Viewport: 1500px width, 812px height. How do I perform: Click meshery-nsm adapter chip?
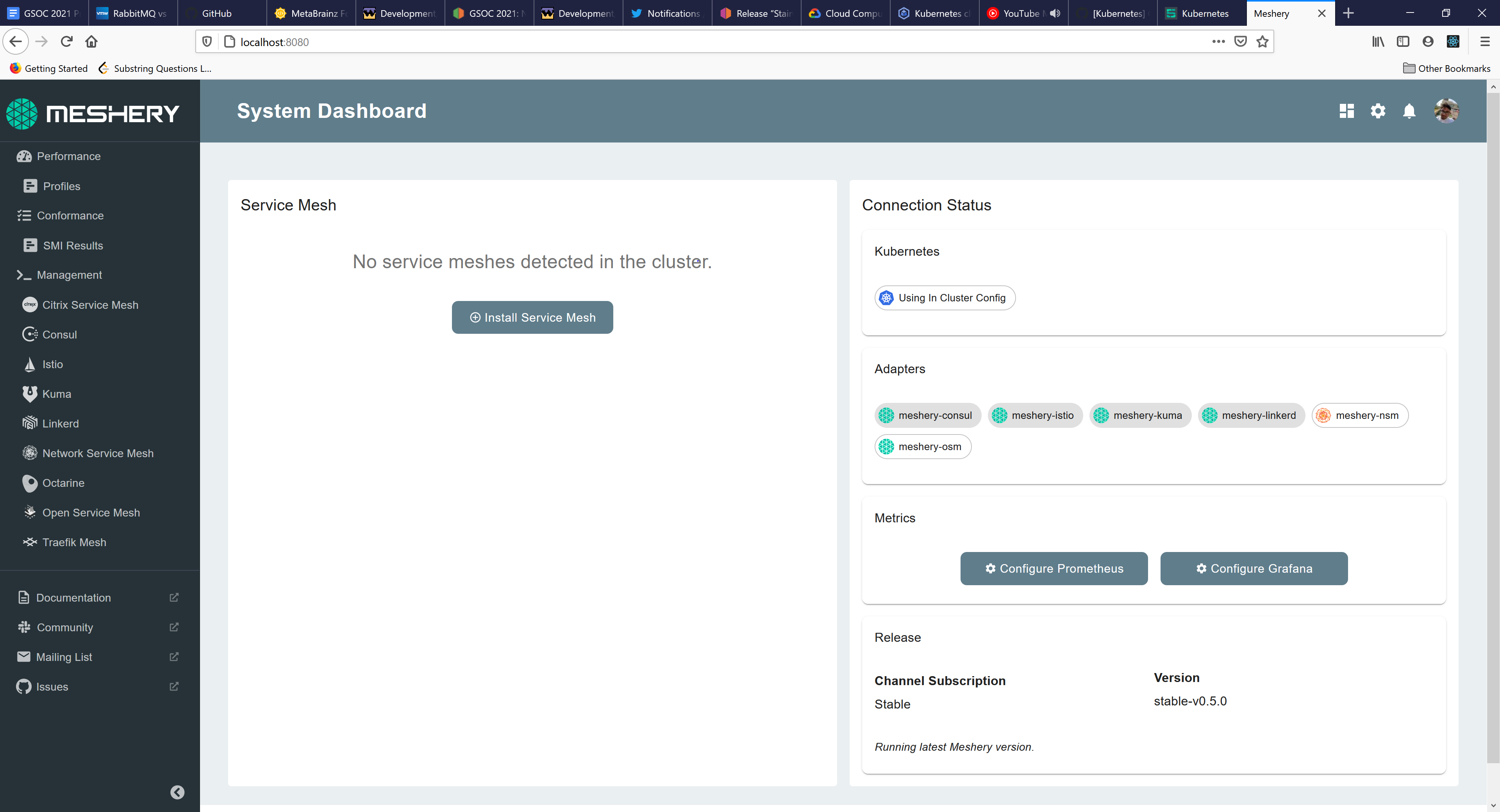click(x=1360, y=415)
